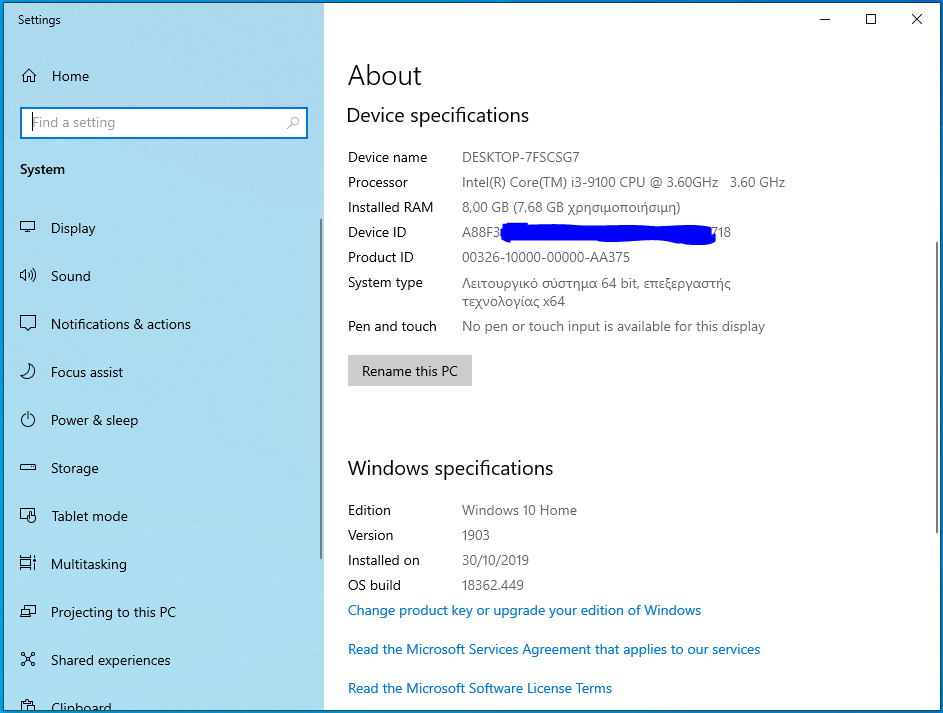
Task: Select the OS build 18362.449 value
Action: point(493,585)
